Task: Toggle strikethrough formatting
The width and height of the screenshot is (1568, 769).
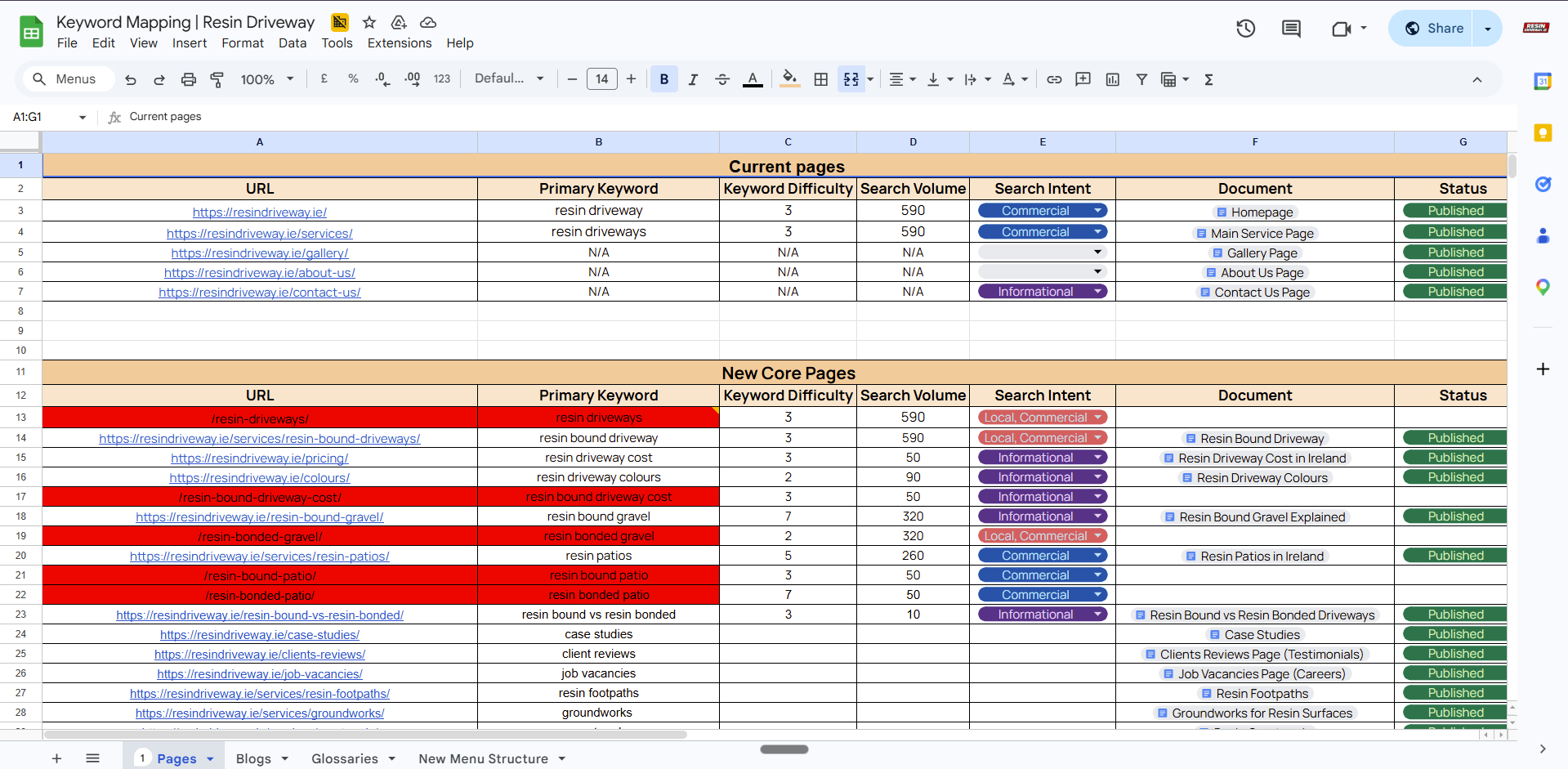Action: 722,79
